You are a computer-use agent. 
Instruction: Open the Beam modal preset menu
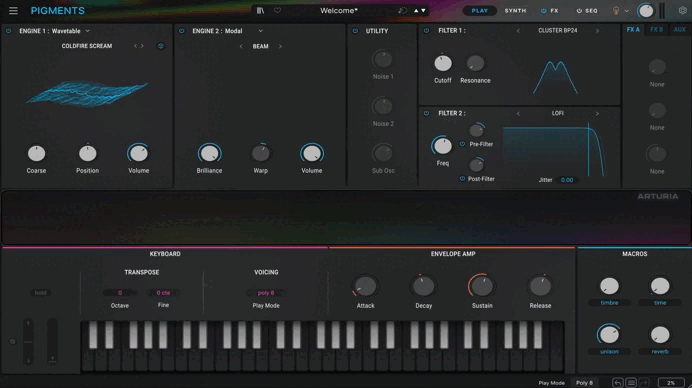pyautogui.click(x=260, y=46)
